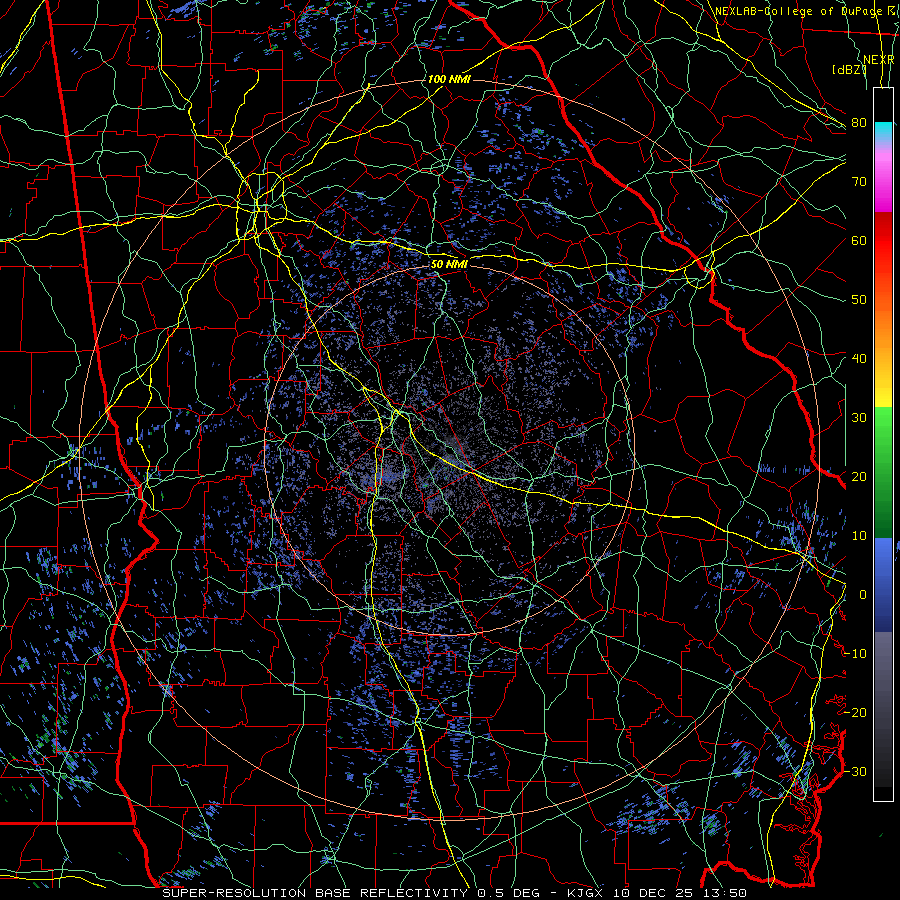Click the 10 value on the dBZ scale

point(859,536)
